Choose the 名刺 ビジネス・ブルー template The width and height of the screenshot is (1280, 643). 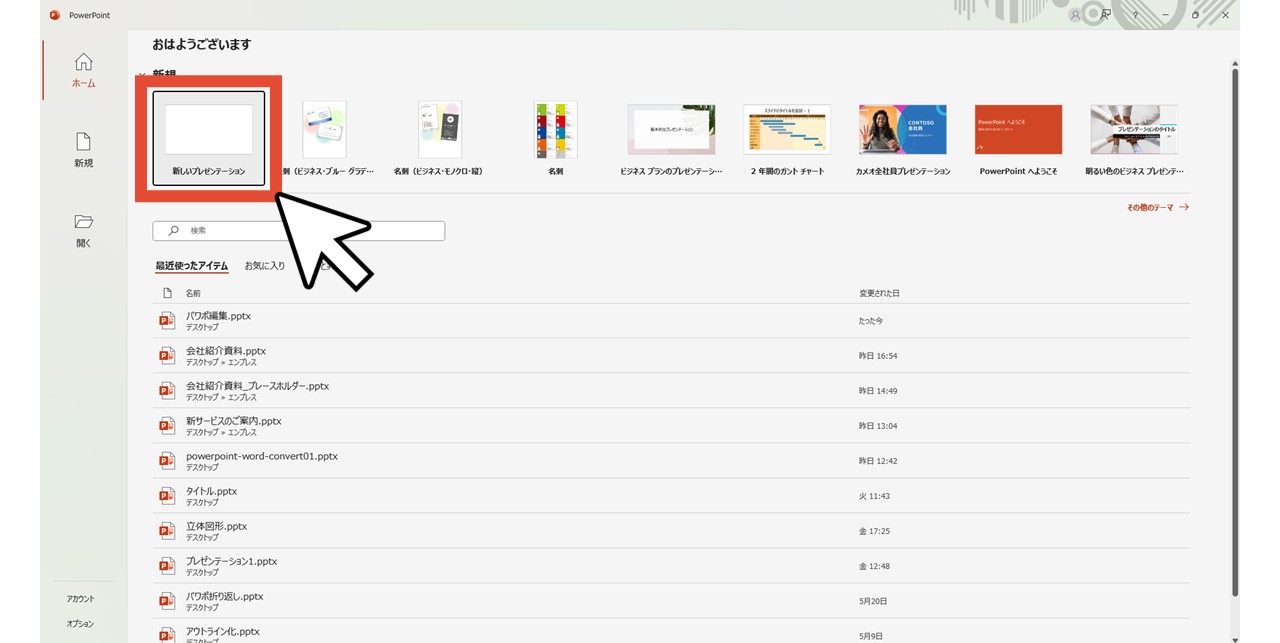(324, 138)
